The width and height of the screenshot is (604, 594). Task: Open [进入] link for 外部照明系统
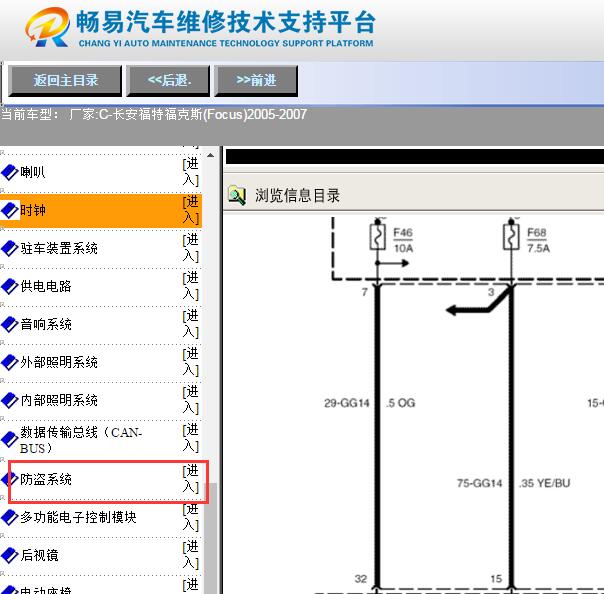pyautogui.click(x=191, y=361)
